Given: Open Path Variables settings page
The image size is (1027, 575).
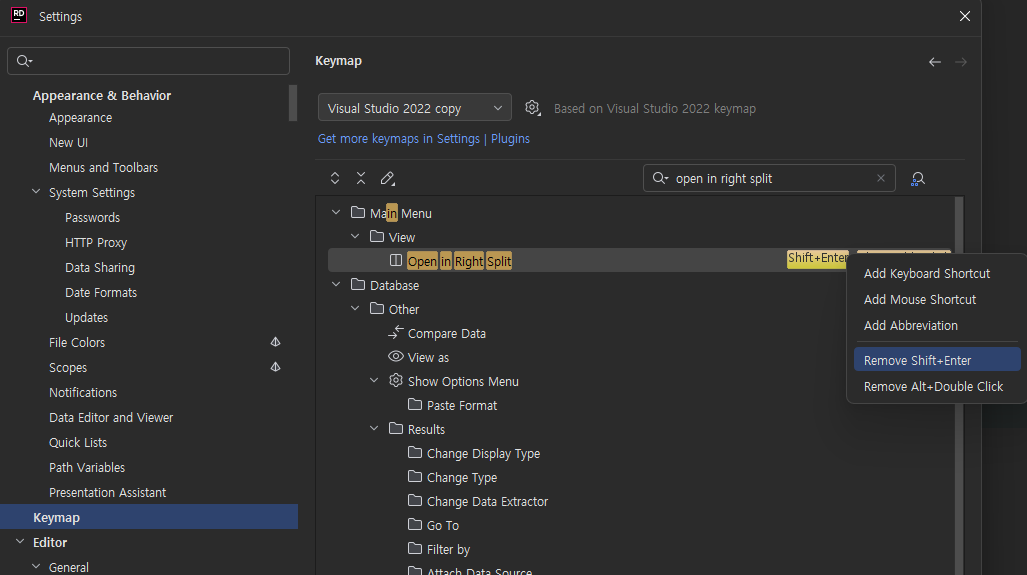Looking at the screenshot, I should [86, 467].
